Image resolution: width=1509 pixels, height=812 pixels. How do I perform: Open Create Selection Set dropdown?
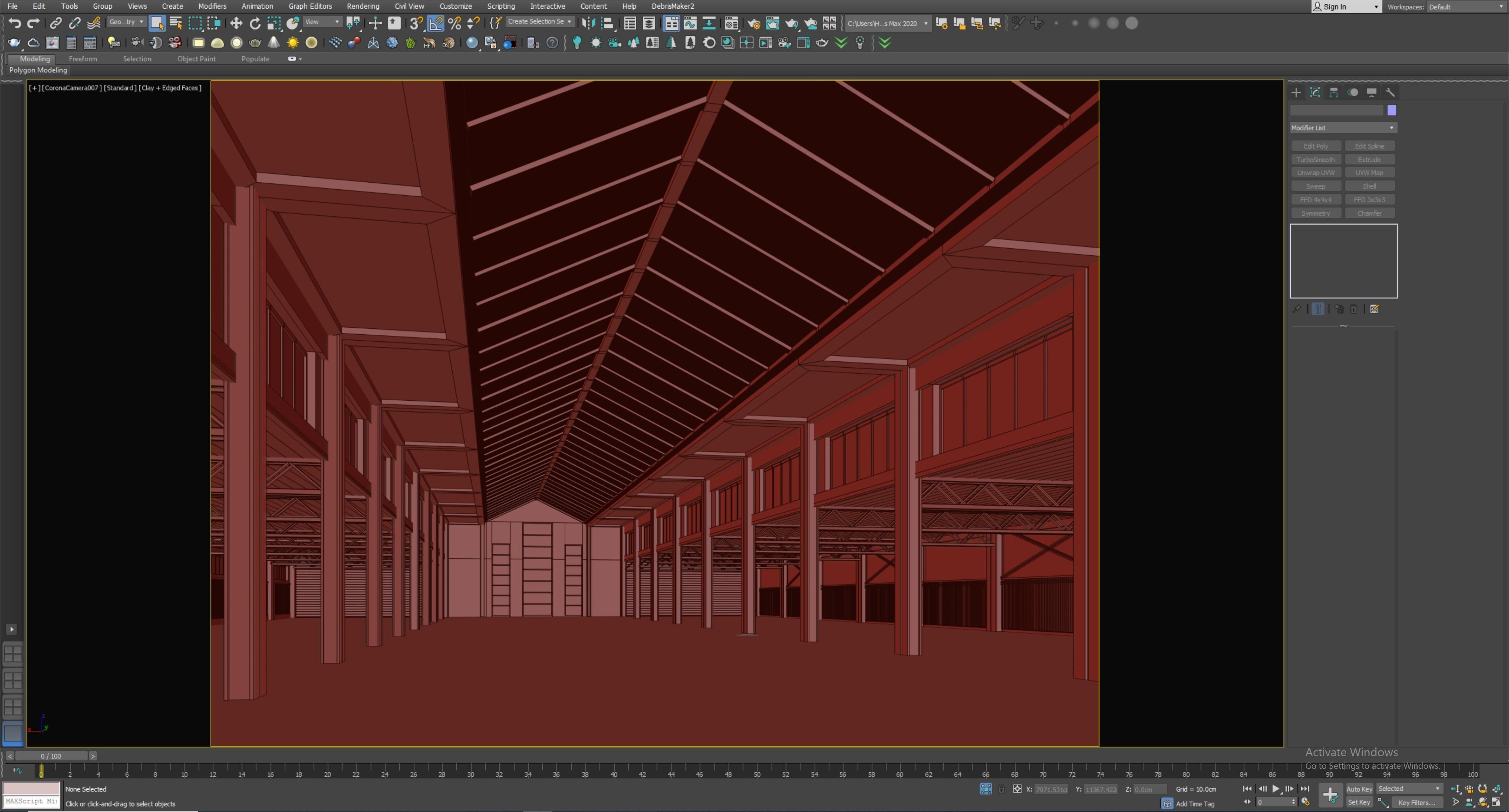[540, 22]
